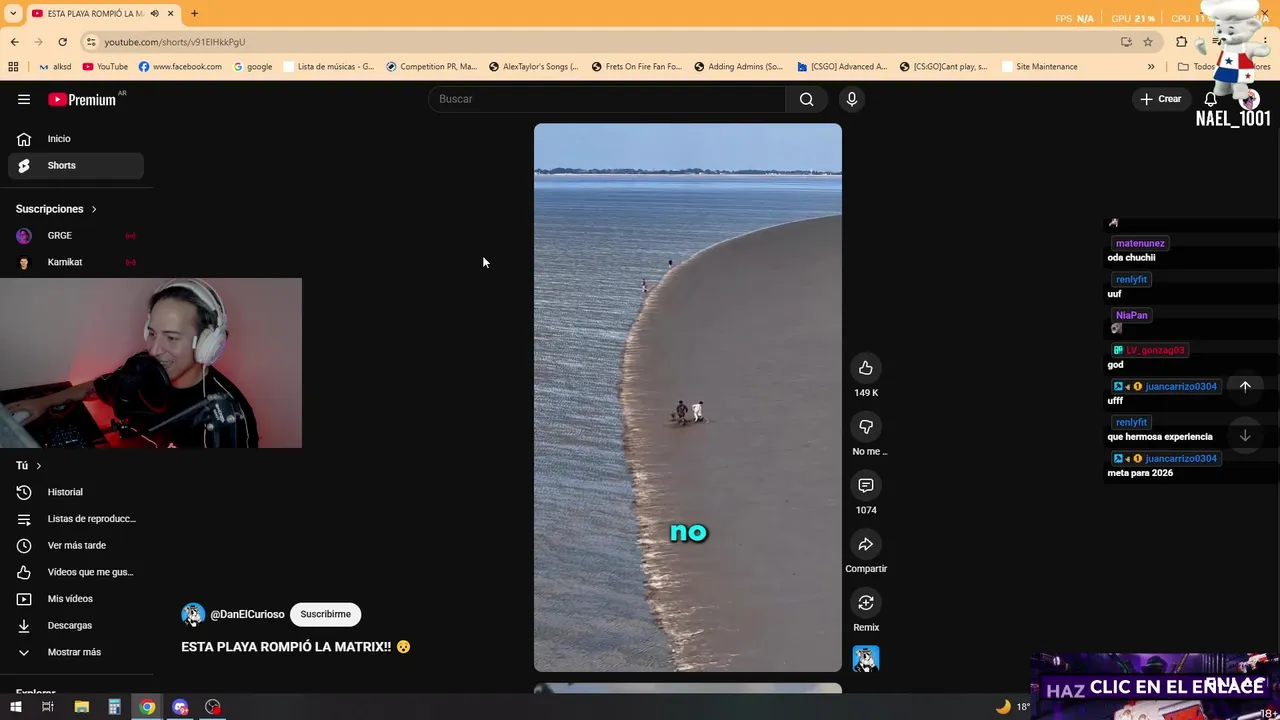Image resolution: width=1280 pixels, height=720 pixels.
Task: Dislike the short with thumbs down
Action: pyautogui.click(x=866, y=427)
